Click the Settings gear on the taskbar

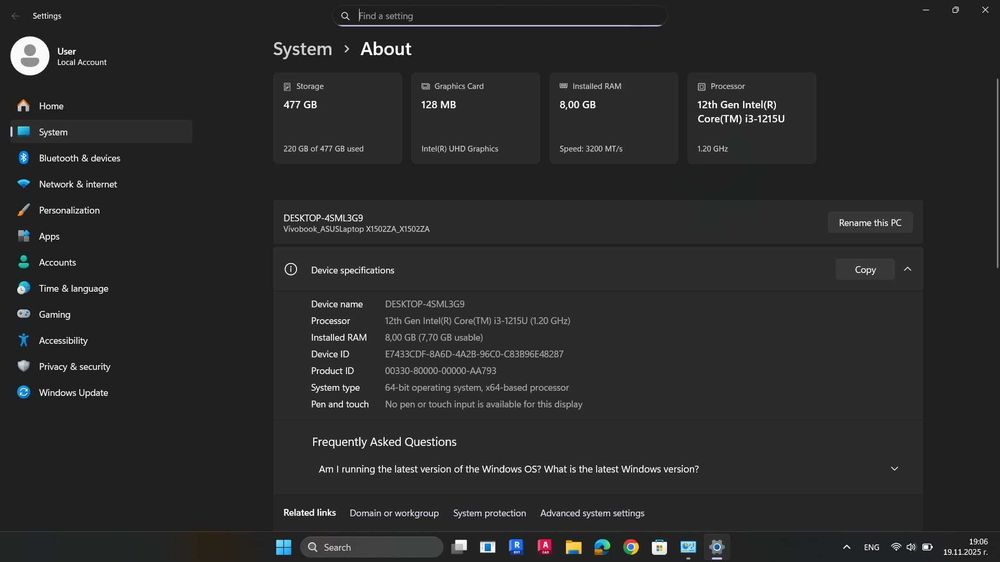pos(717,547)
